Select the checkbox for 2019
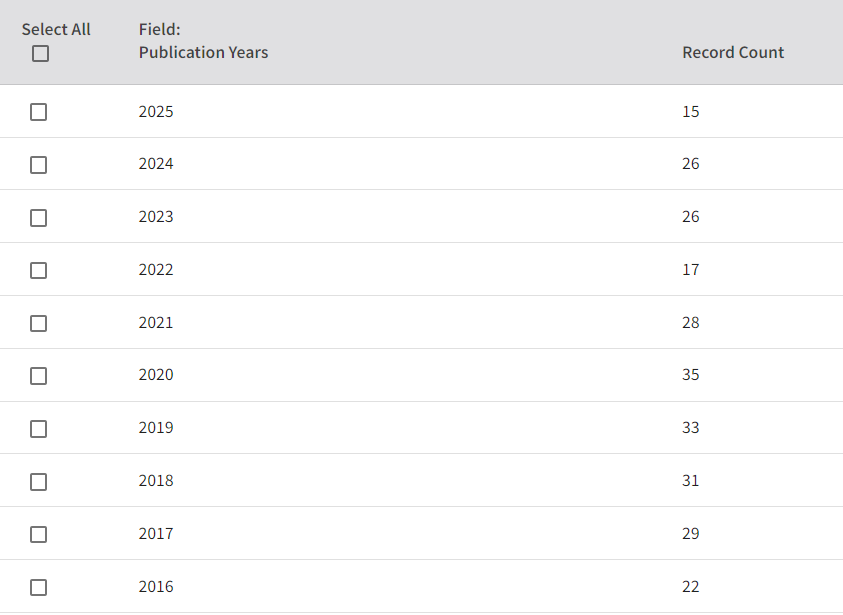 coord(38,428)
